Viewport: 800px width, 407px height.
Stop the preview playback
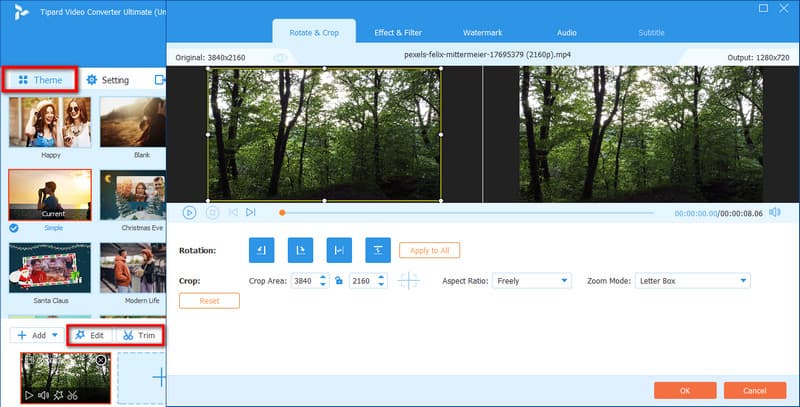tap(212, 212)
